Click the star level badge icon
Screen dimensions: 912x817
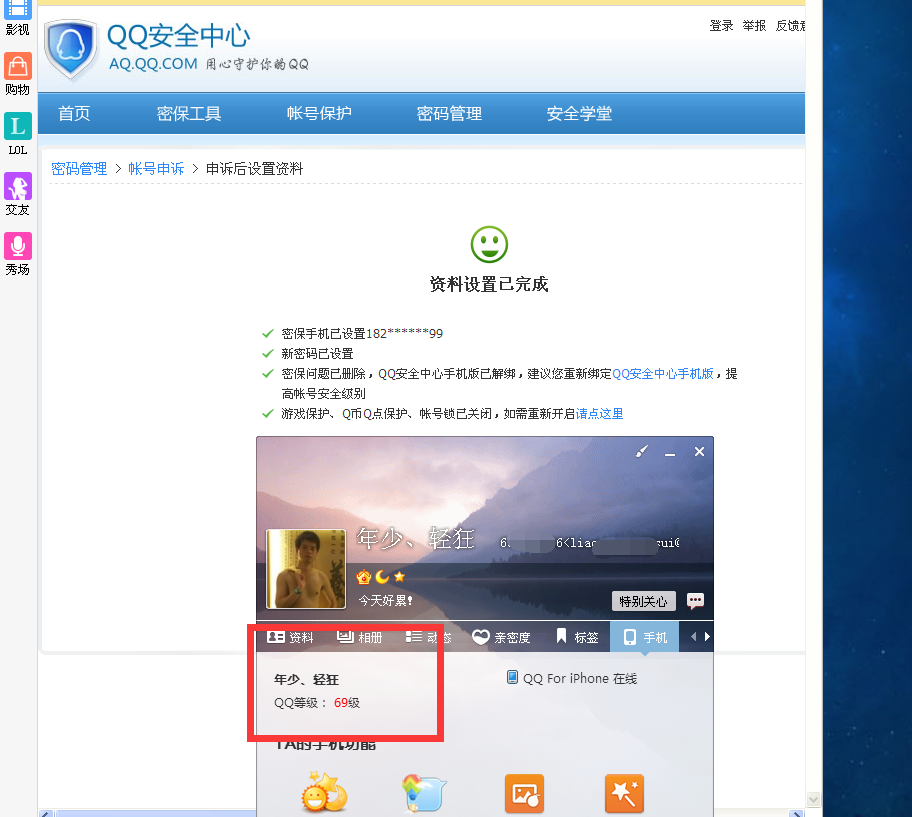pos(399,577)
